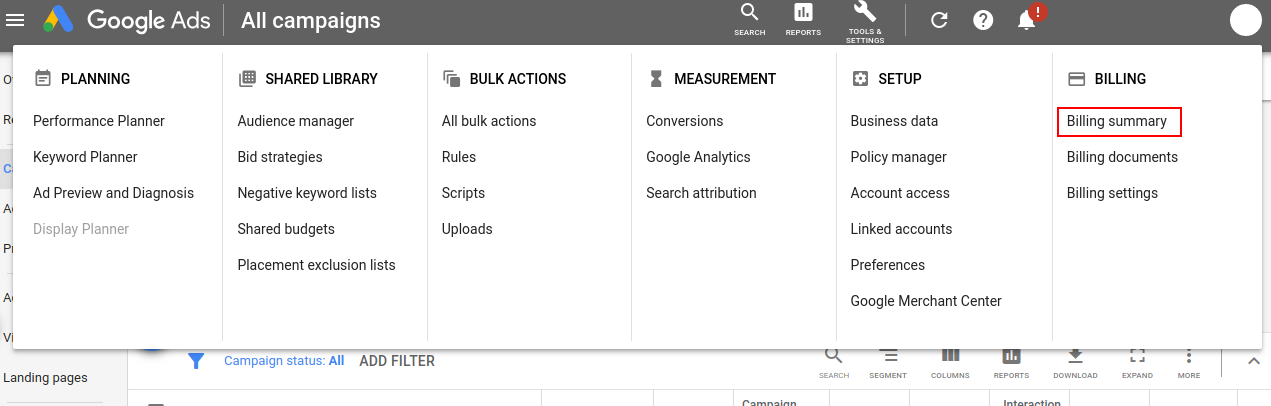Open Performance Planner
This screenshot has width=1271, height=406.
(x=99, y=121)
